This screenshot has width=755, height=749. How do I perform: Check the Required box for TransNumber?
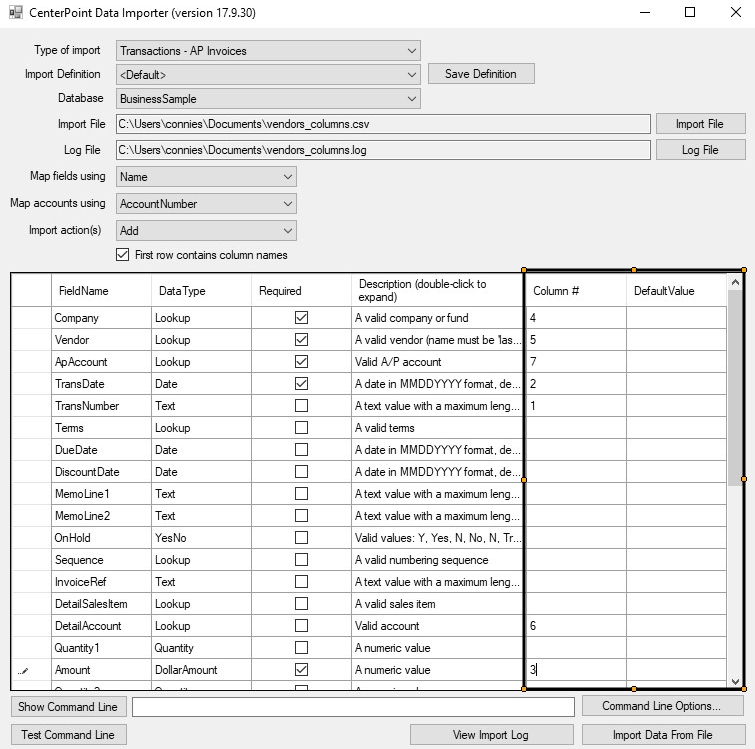pyautogui.click(x=301, y=406)
